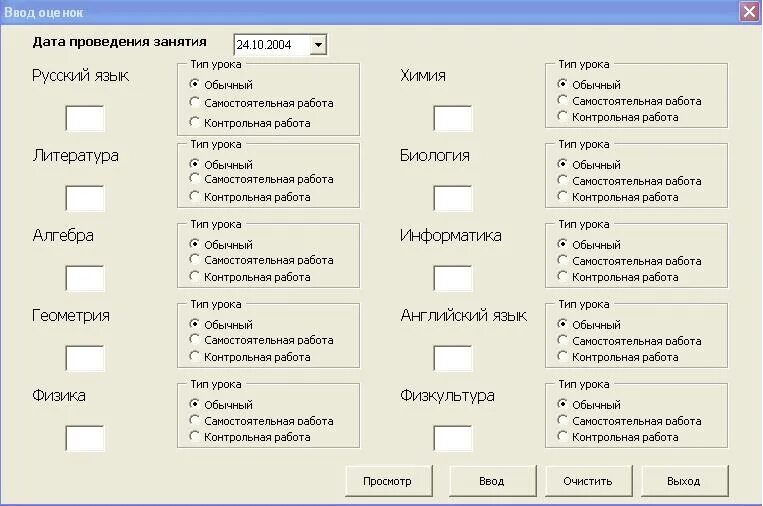Image resolution: width=763 pixels, height=506 pixels.
Task: Click the Просмотр button
Action: 388,481
